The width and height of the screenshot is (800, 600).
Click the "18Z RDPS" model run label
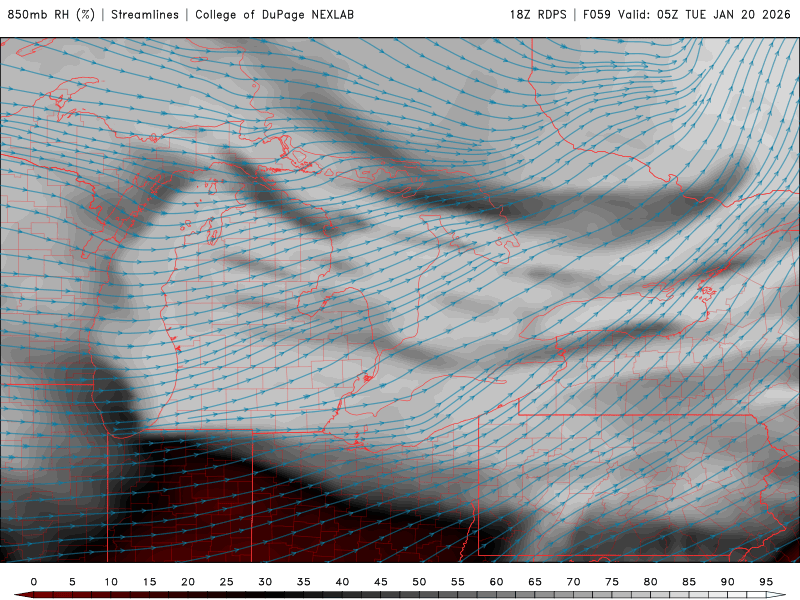coord(538,14)
